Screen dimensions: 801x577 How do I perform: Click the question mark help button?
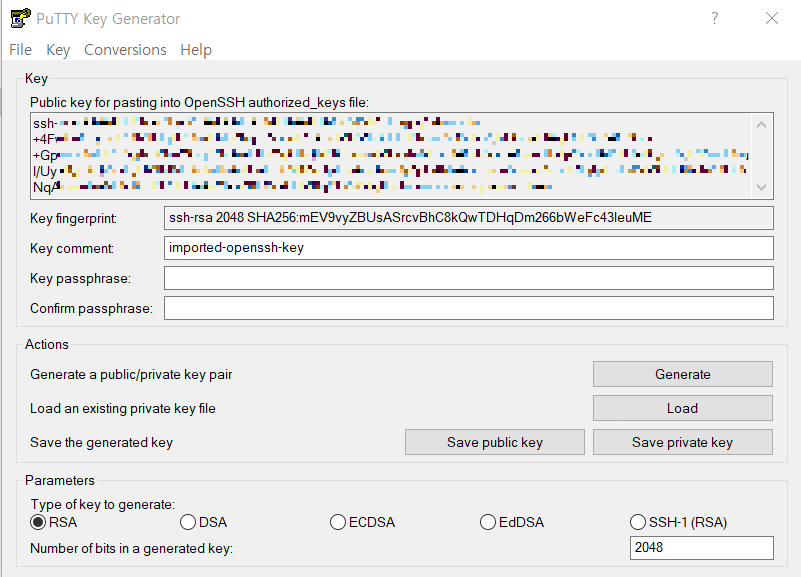(x=715, y=18)
